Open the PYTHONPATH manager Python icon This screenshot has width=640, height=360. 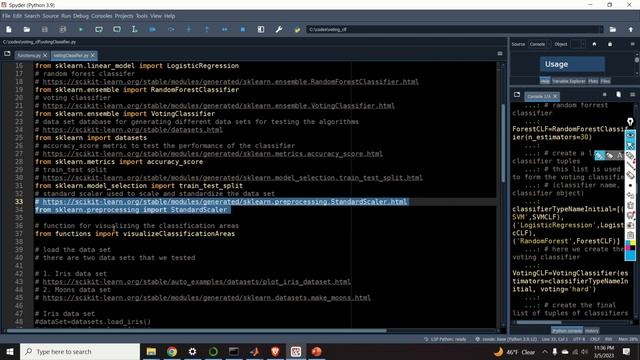coord(297,29)
